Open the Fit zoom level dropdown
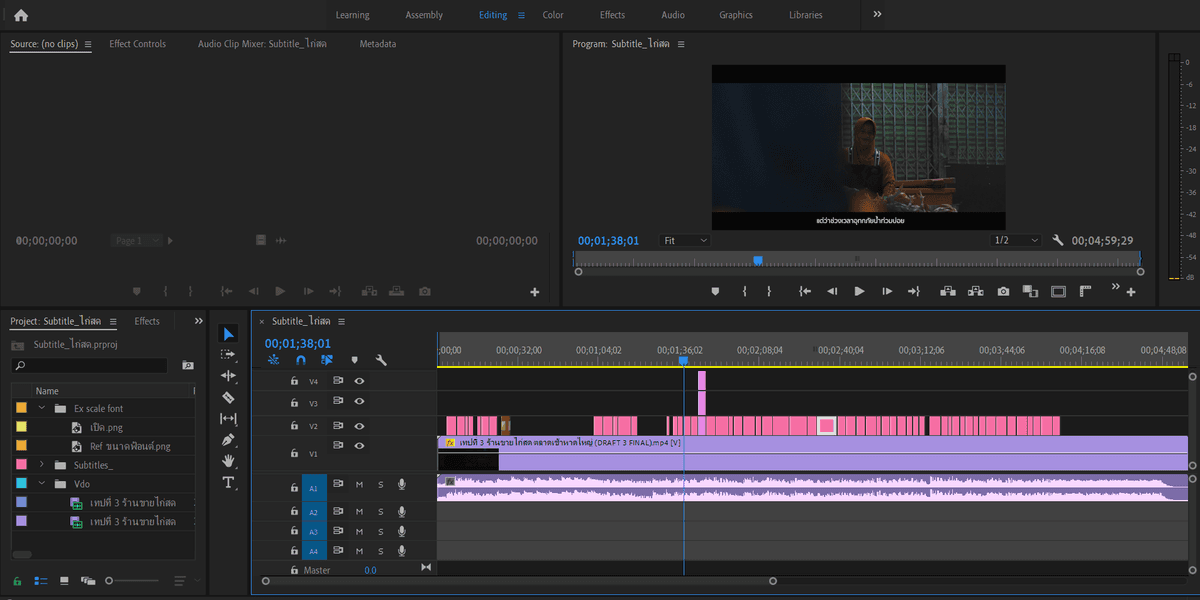 [x=685, y=240]
